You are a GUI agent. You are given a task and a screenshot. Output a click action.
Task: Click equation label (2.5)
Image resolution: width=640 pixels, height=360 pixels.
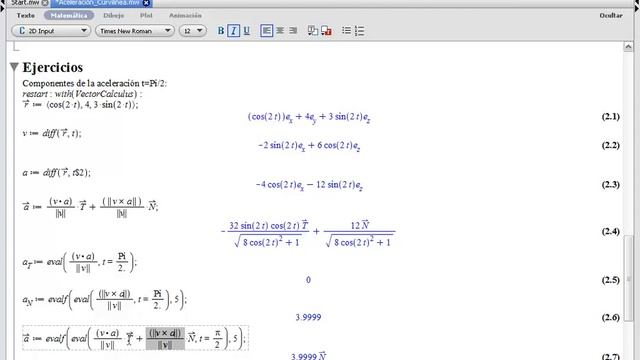[611, 280]
